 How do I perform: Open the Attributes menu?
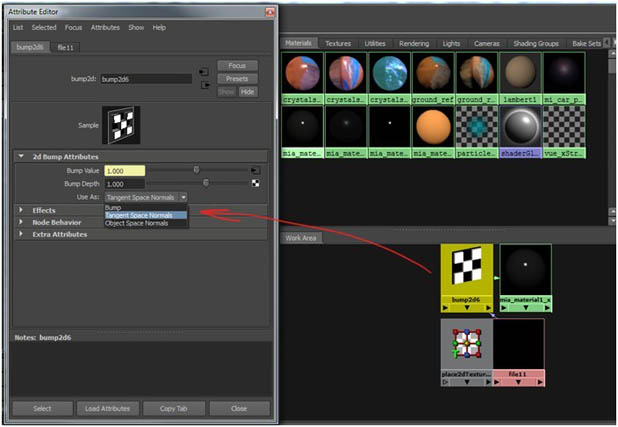[105, 27]
